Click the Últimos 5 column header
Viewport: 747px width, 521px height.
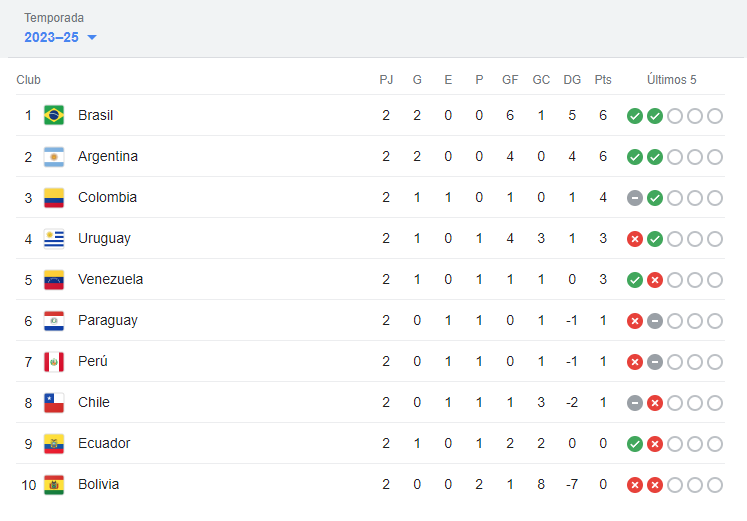[672, 80]
